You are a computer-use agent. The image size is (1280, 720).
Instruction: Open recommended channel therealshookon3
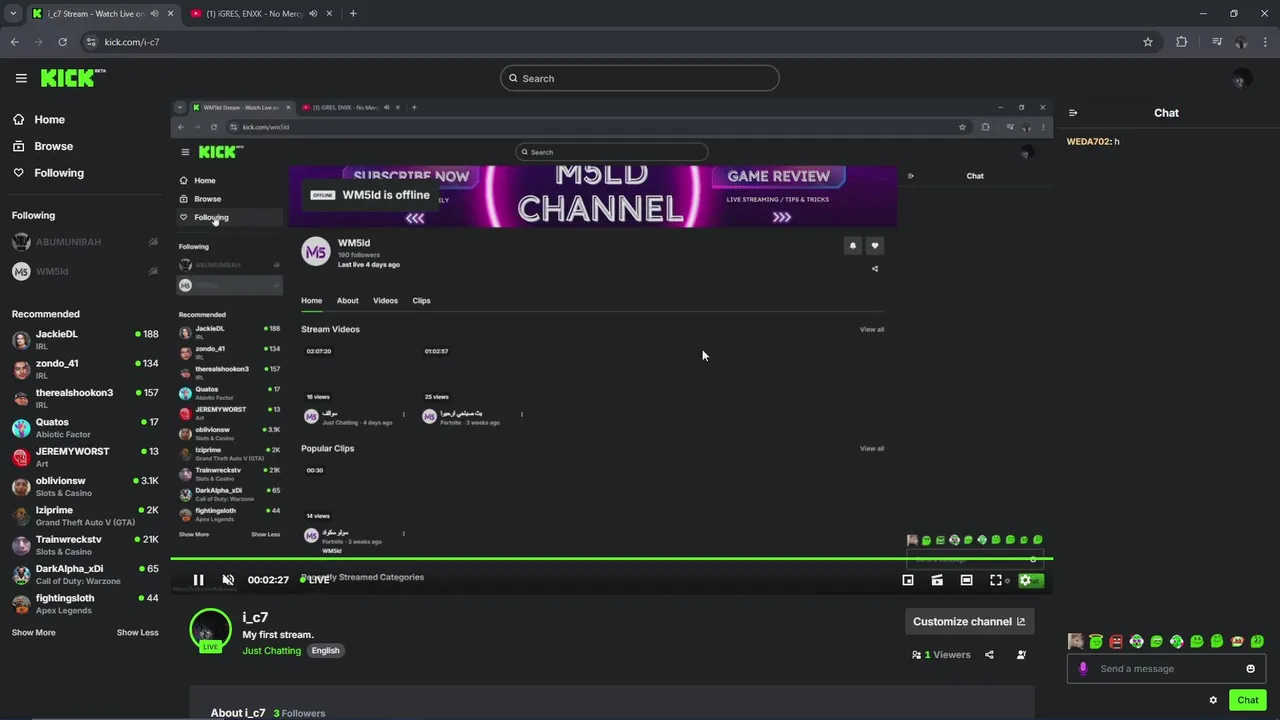click(x=85, y=398)
